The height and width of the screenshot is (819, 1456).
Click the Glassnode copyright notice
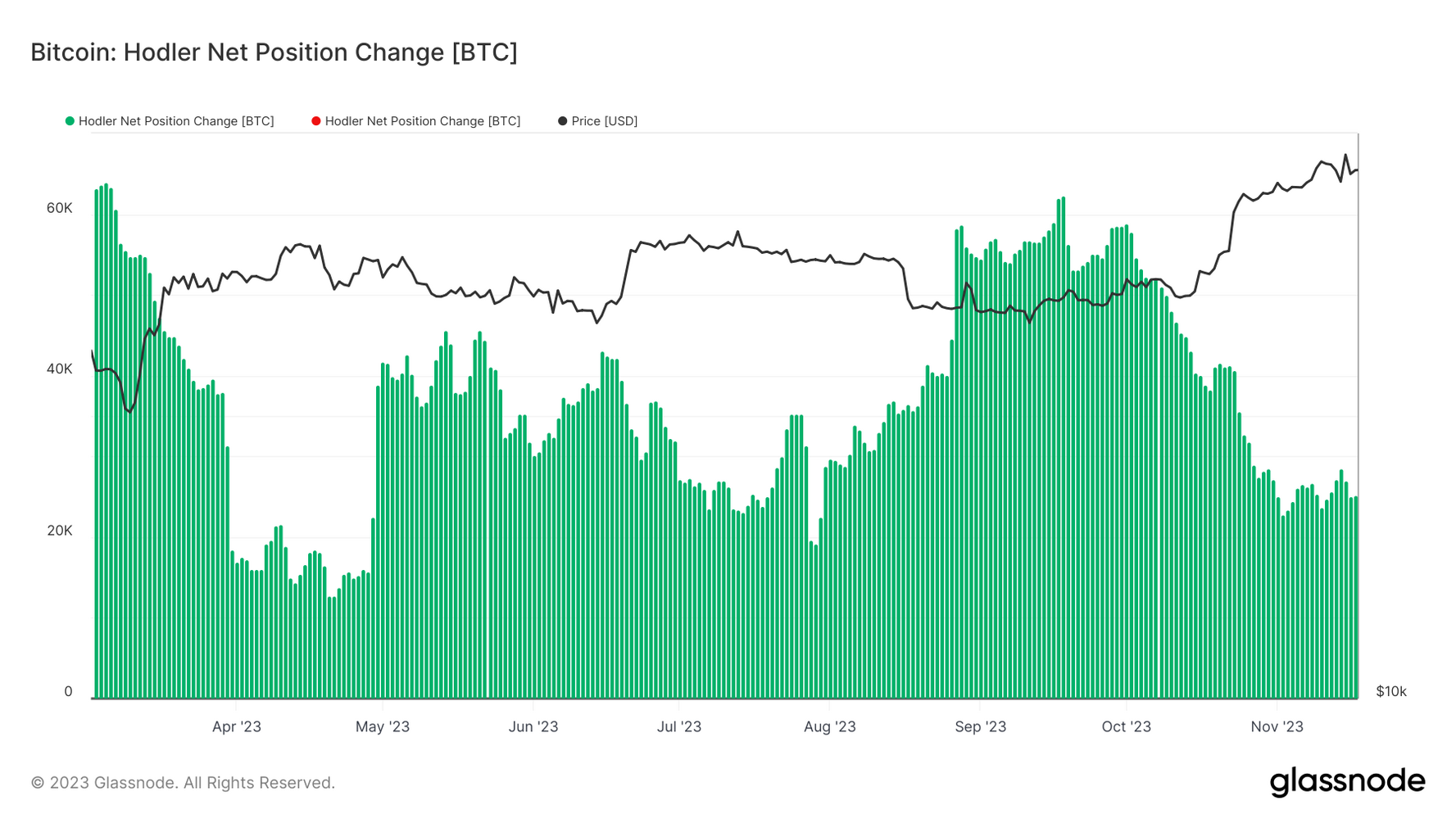183,783
